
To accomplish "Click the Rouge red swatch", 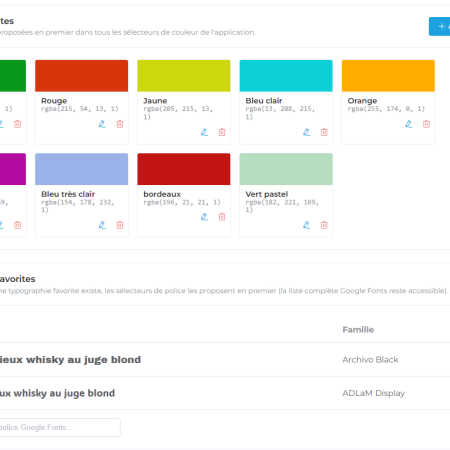I will click(x=82, y=76).
